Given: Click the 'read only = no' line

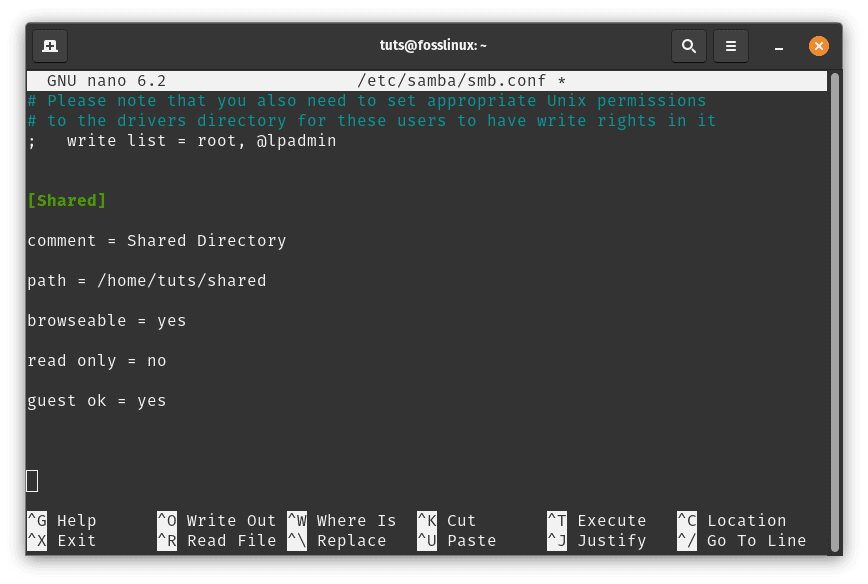Looking at the screenshot, I should [97, 361].
